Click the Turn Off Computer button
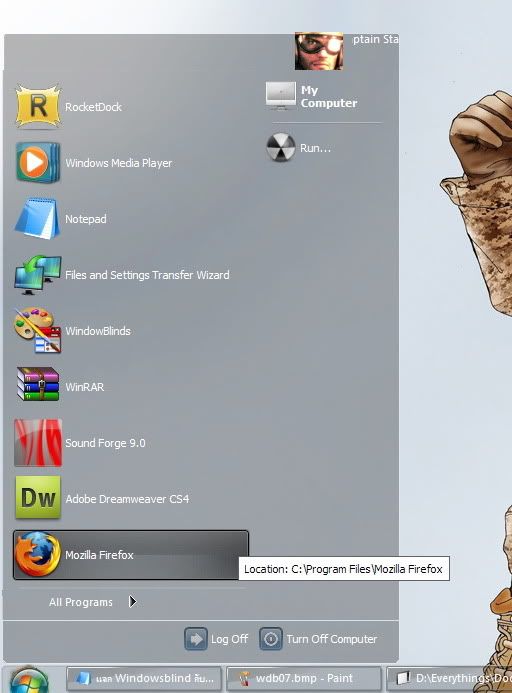Viewport: 512px width, 693px height. 318,639
